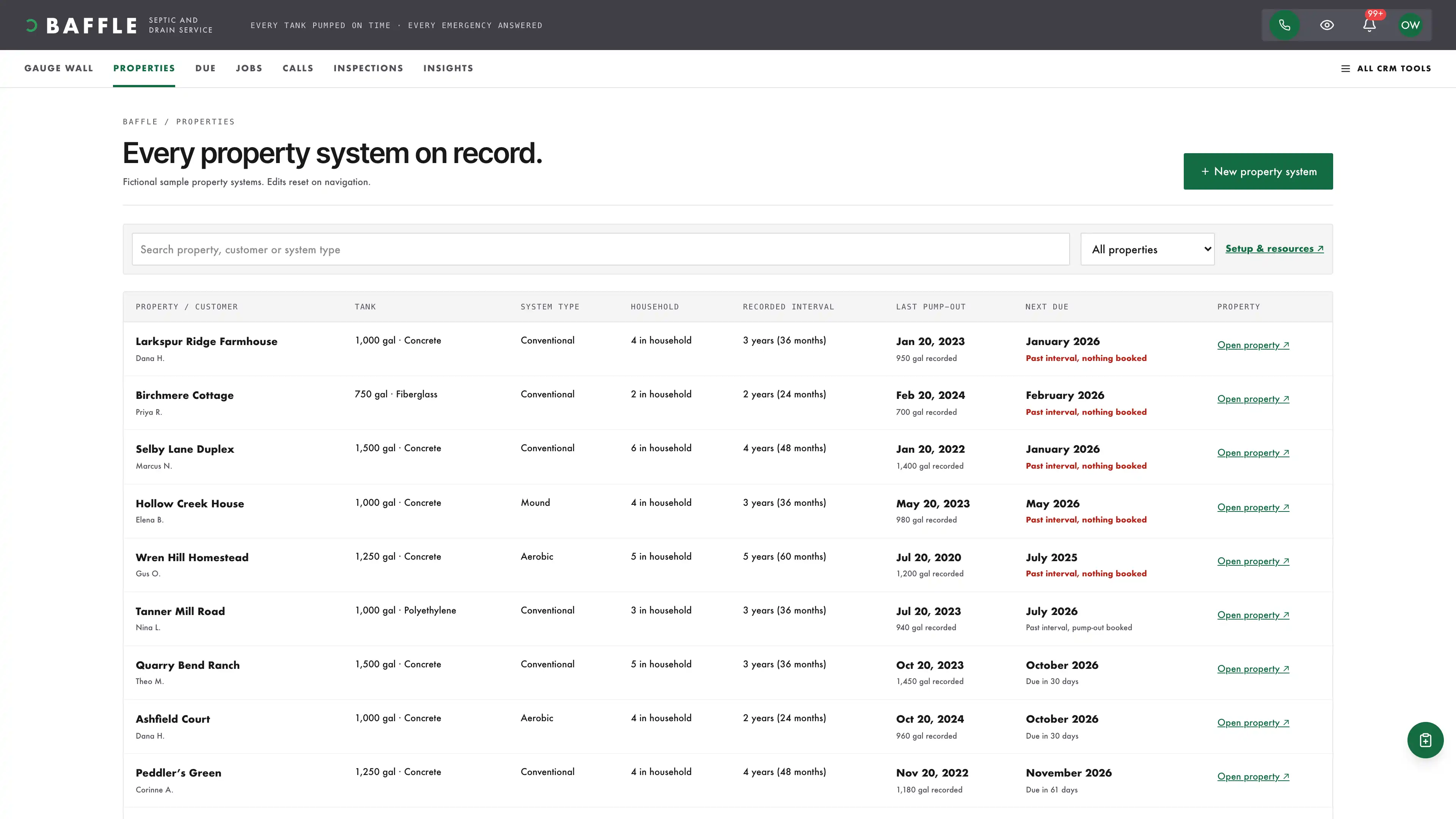Image resolution: width=1456 pixels, height=819 pixels.
Task: Open All CRM Tools hamburger menu
Action: (1386, 68)
